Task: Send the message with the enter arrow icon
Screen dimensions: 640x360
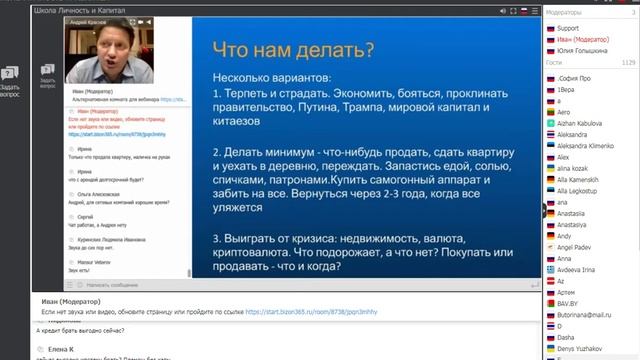Action: (x=535, y=285)
